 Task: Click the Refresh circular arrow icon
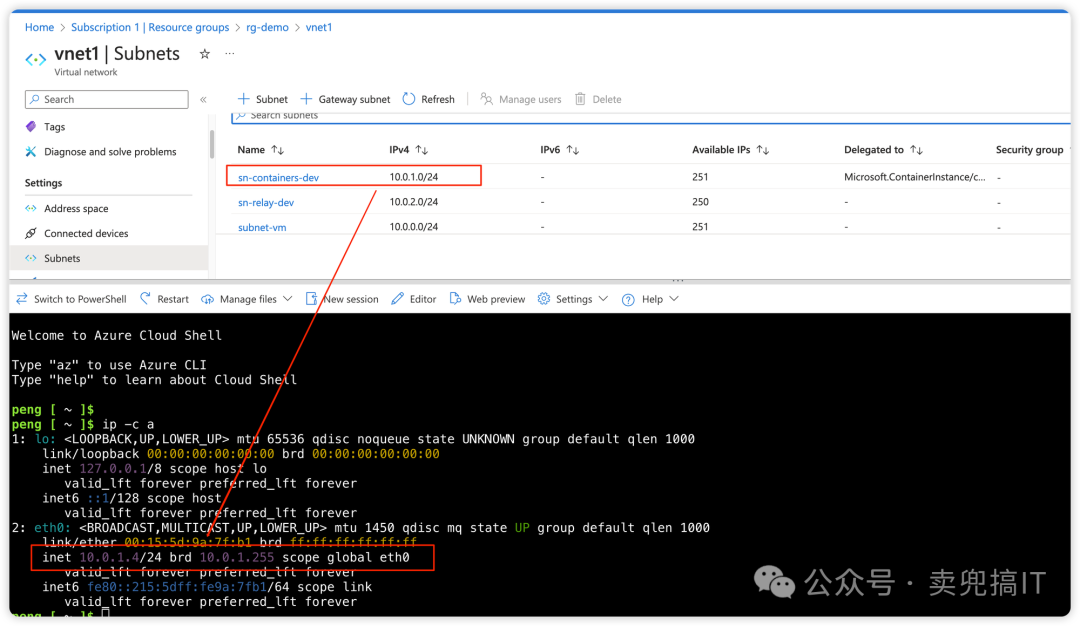pos(409,99)
